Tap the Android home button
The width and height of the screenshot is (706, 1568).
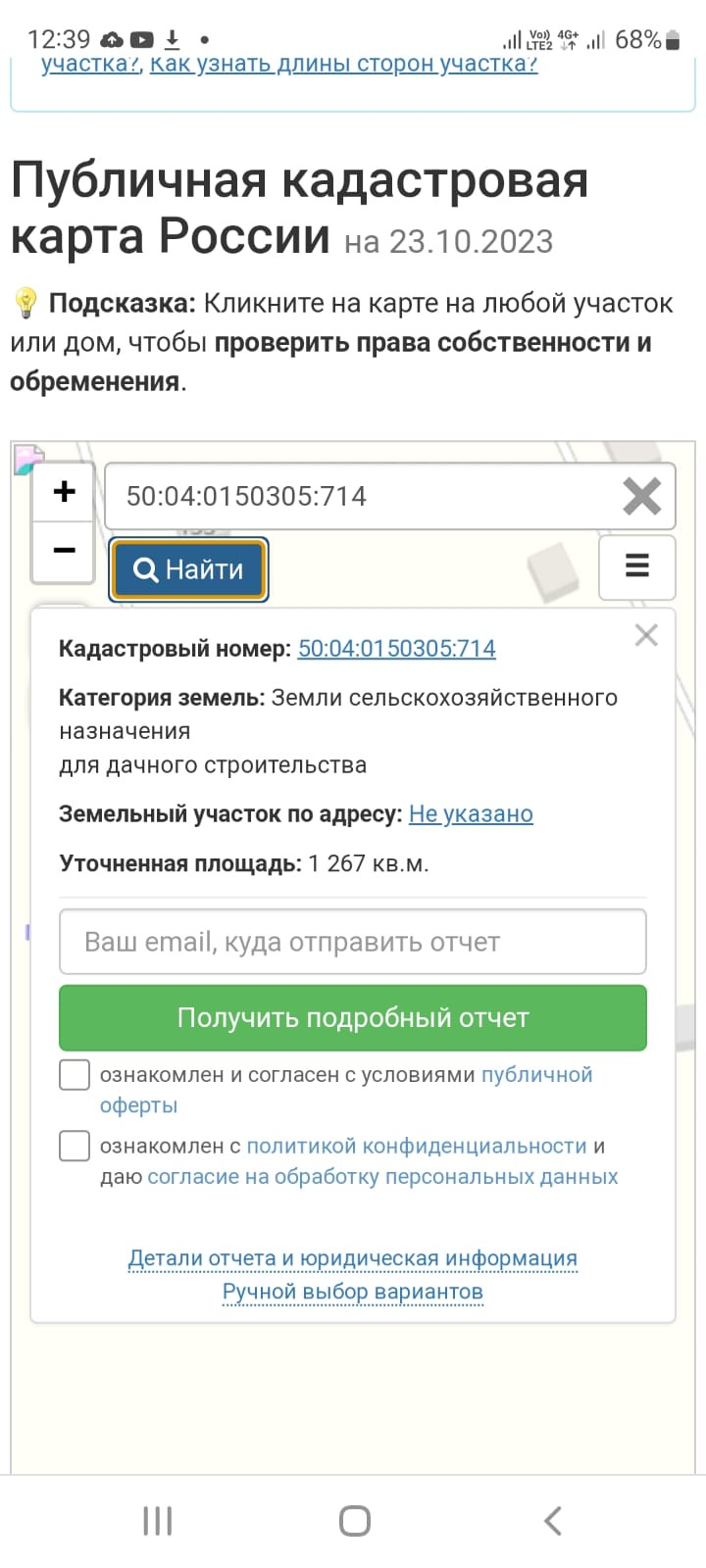[354, 1521]
